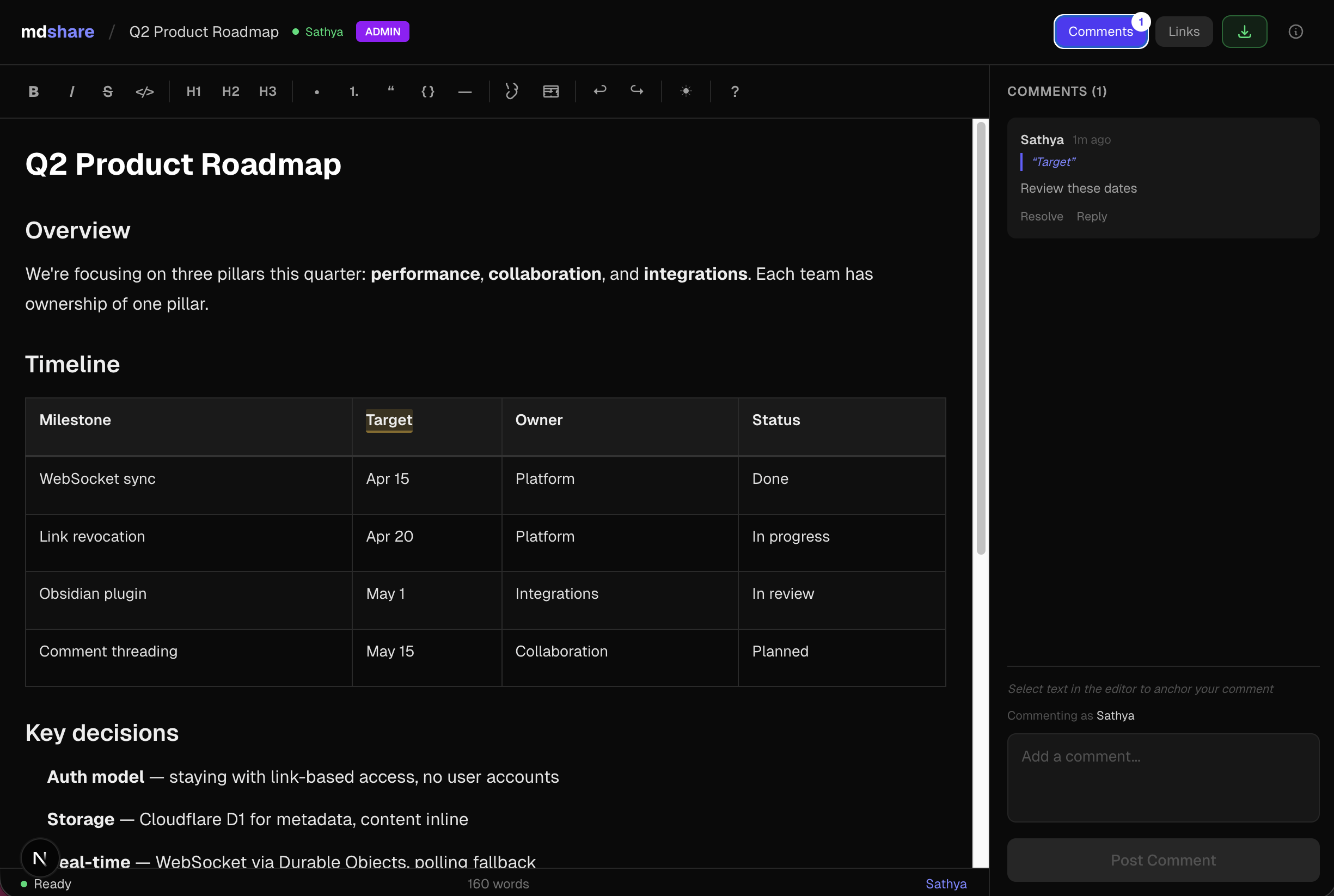Open the keyboard shortcuts help
Screen dimensions: 1334x896
pyautogui.click(x=735, y=91)
